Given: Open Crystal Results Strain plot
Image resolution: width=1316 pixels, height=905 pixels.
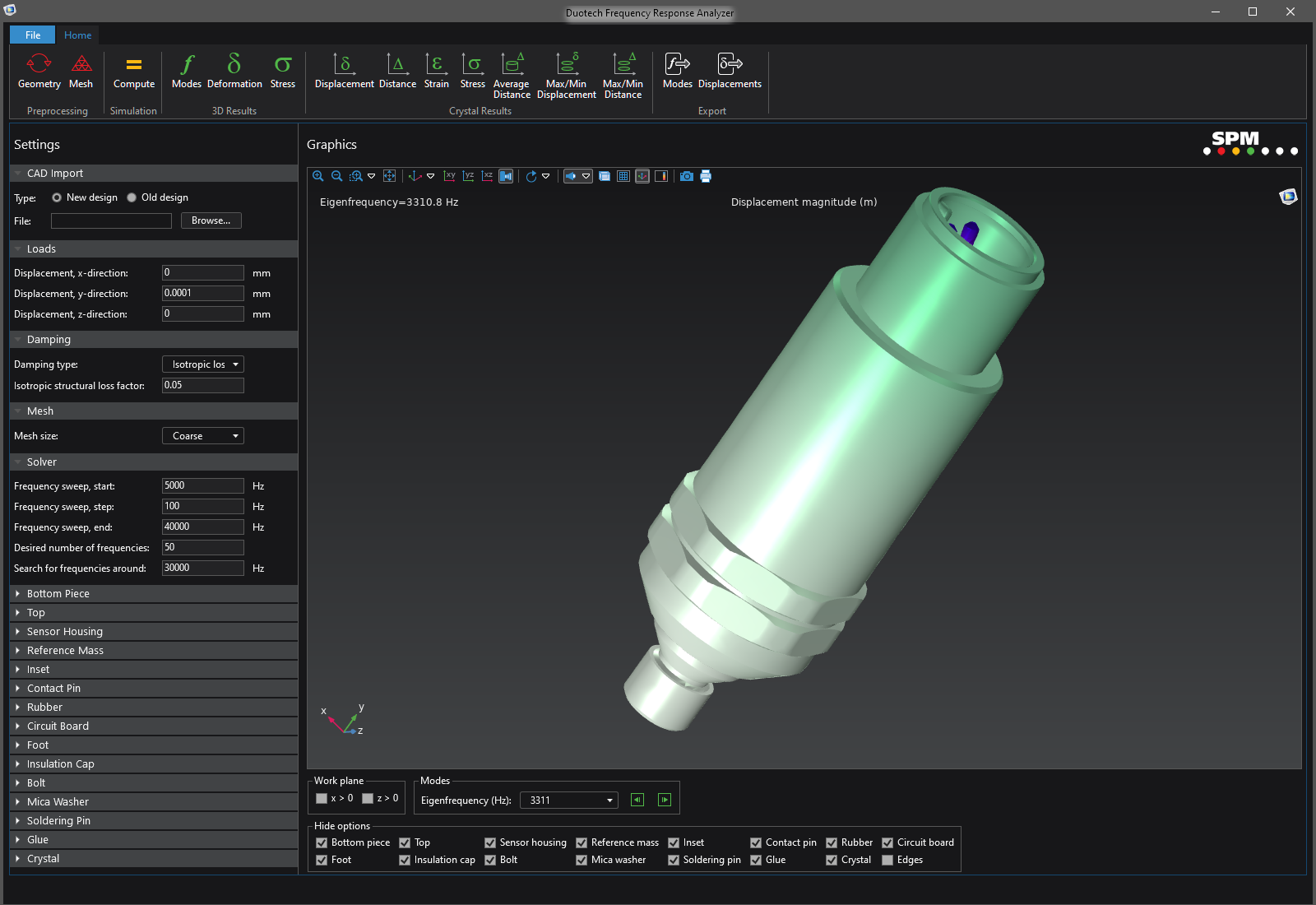Looking at the screenshot, I should [x=437, y=72].
